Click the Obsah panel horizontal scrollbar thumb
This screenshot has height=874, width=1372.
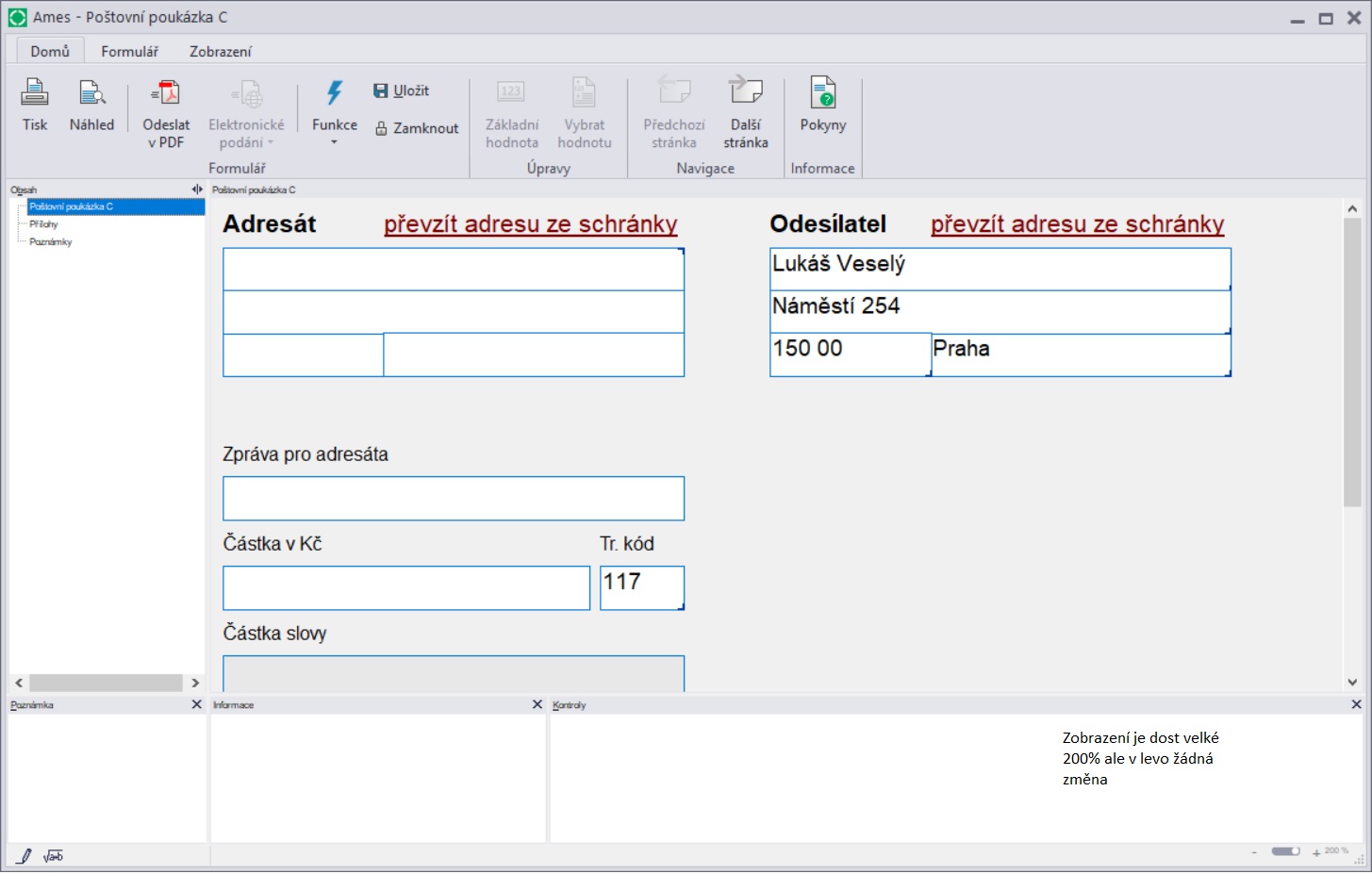[106, 683]
